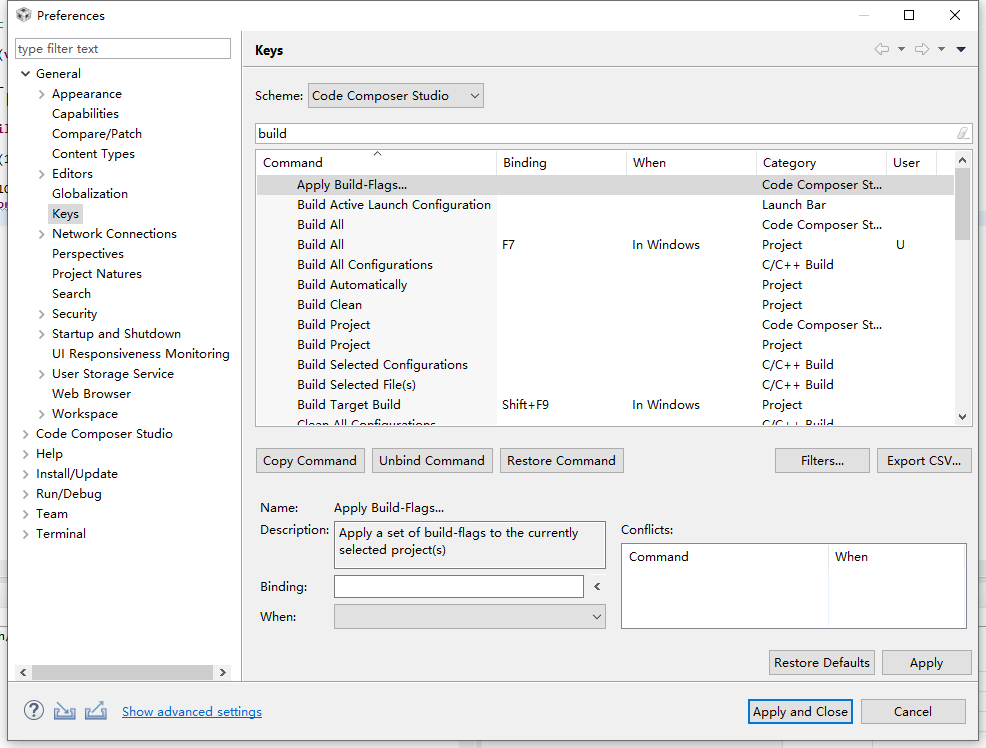This screenshot has height=748, width=986.
Task: Click the back navigation arrow icon
Action: (882, 49)
